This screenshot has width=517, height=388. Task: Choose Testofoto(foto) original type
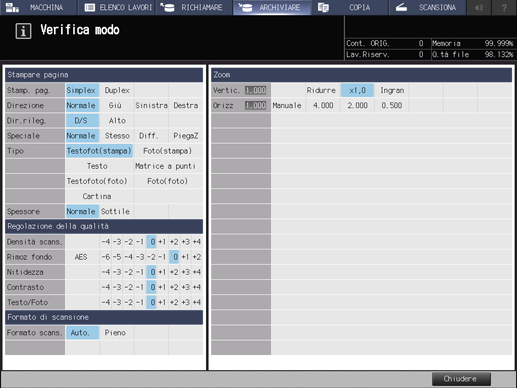[x=99, y=181]
